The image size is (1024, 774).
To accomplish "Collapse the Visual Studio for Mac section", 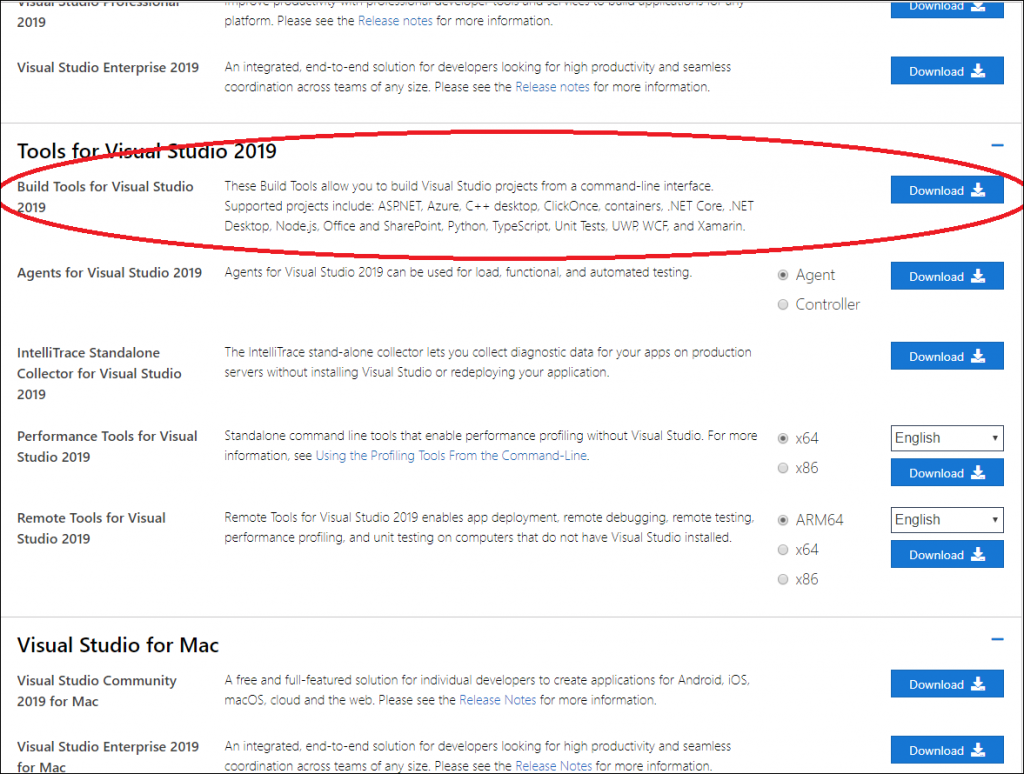I will pyautogui.click(x=997, y=639).
